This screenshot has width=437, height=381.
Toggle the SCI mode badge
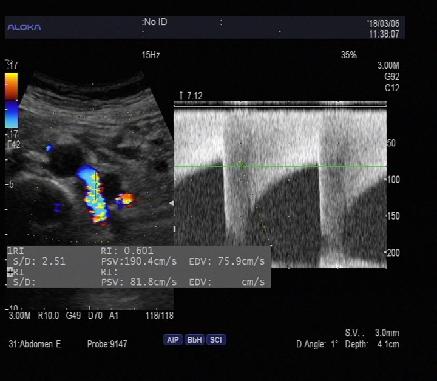tap(216, 340)
